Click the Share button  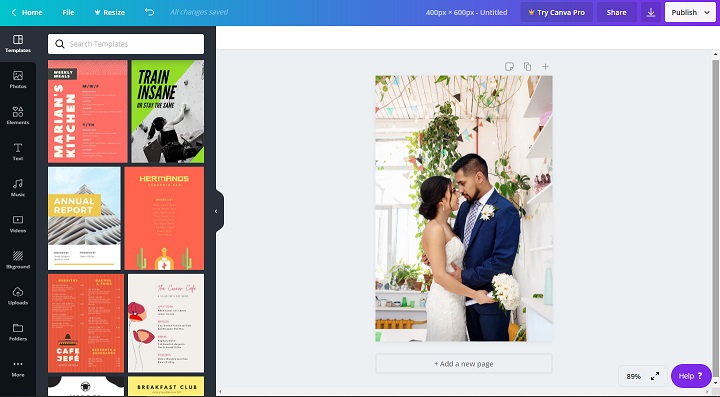pos(616,12)
